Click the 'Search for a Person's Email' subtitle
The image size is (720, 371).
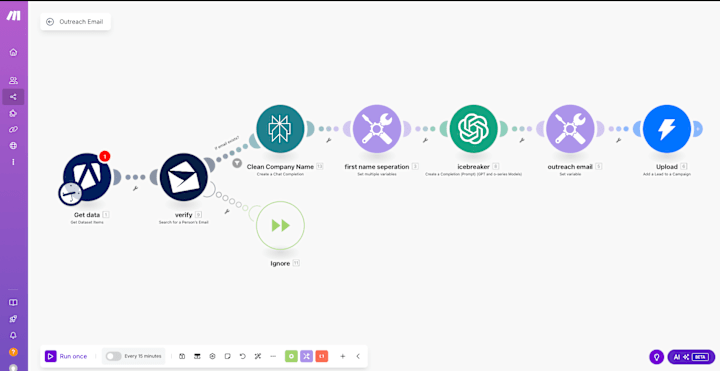[x=184, y=222]
